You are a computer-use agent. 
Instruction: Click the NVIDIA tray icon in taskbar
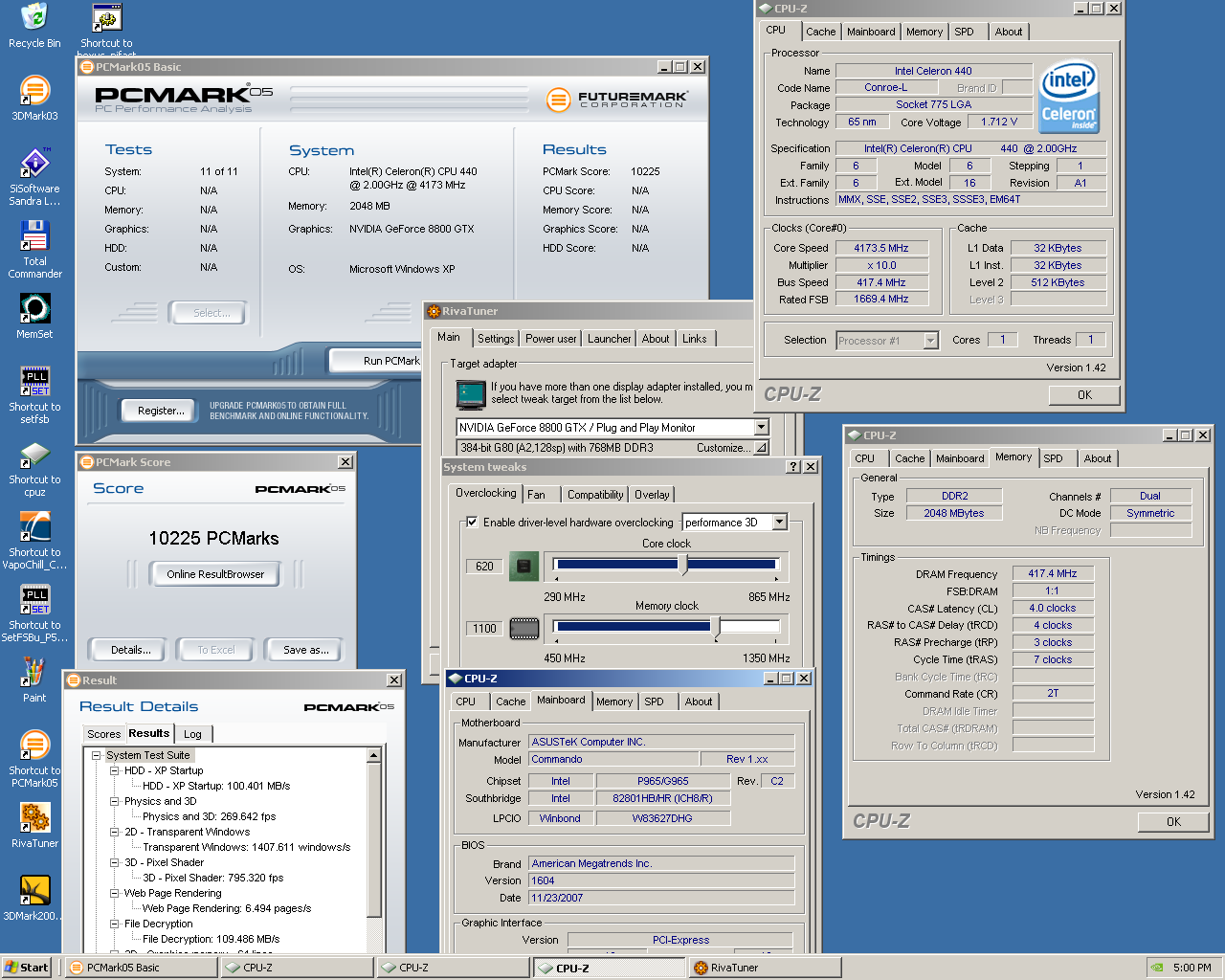pyautogui.click(x=1157, y=968)
